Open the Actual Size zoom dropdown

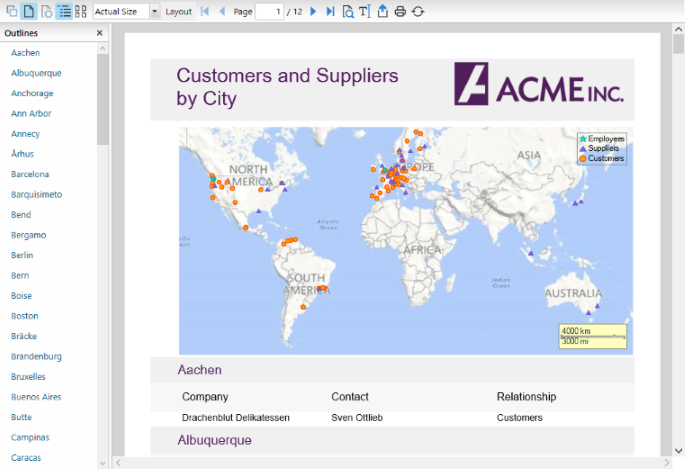pos(155,11)
